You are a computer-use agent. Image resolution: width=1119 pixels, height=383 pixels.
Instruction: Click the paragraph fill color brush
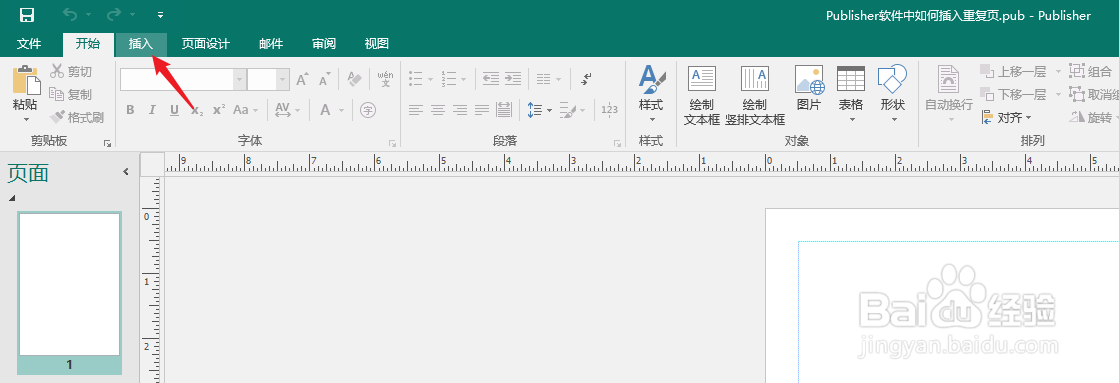point(567,110)
